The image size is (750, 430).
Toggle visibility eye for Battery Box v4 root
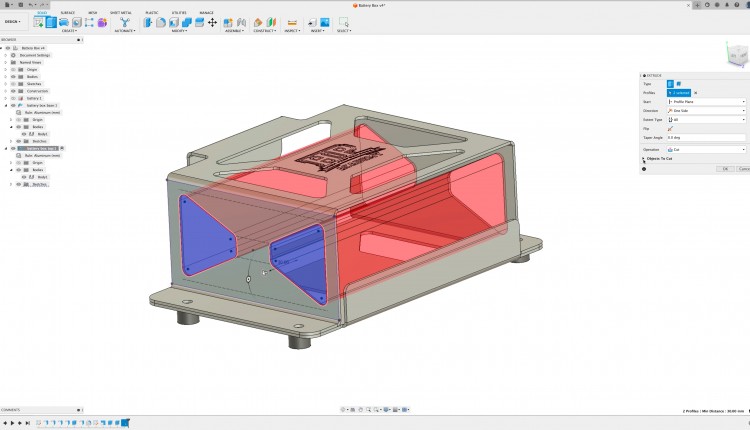click(x=8, y=48)
